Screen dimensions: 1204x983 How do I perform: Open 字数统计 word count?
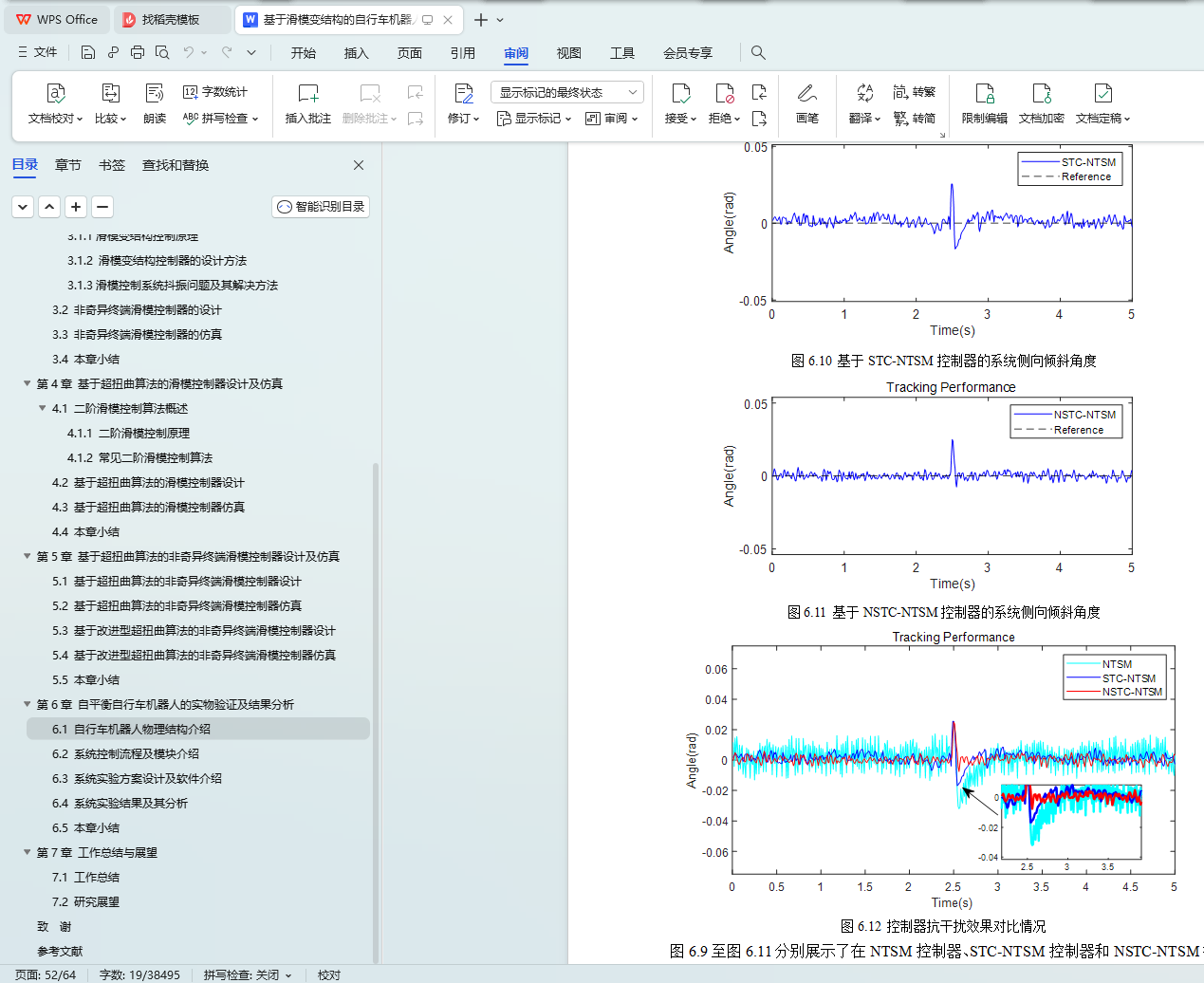pyautogui.click(x=215, y=92)
